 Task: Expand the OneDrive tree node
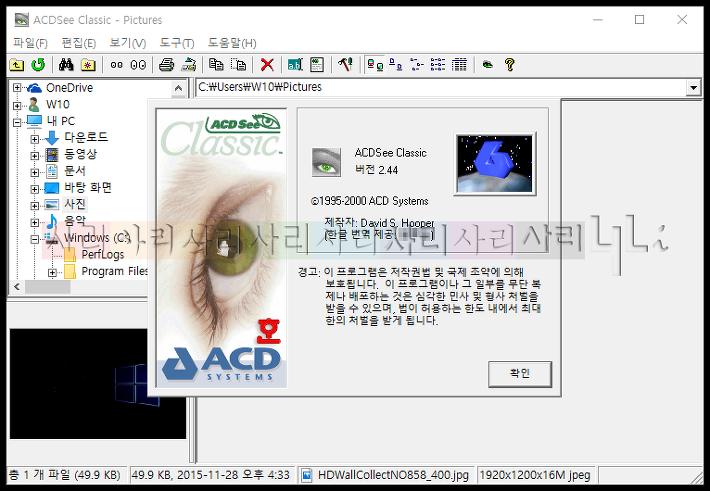pyautogui.click(x=17, y=87)
